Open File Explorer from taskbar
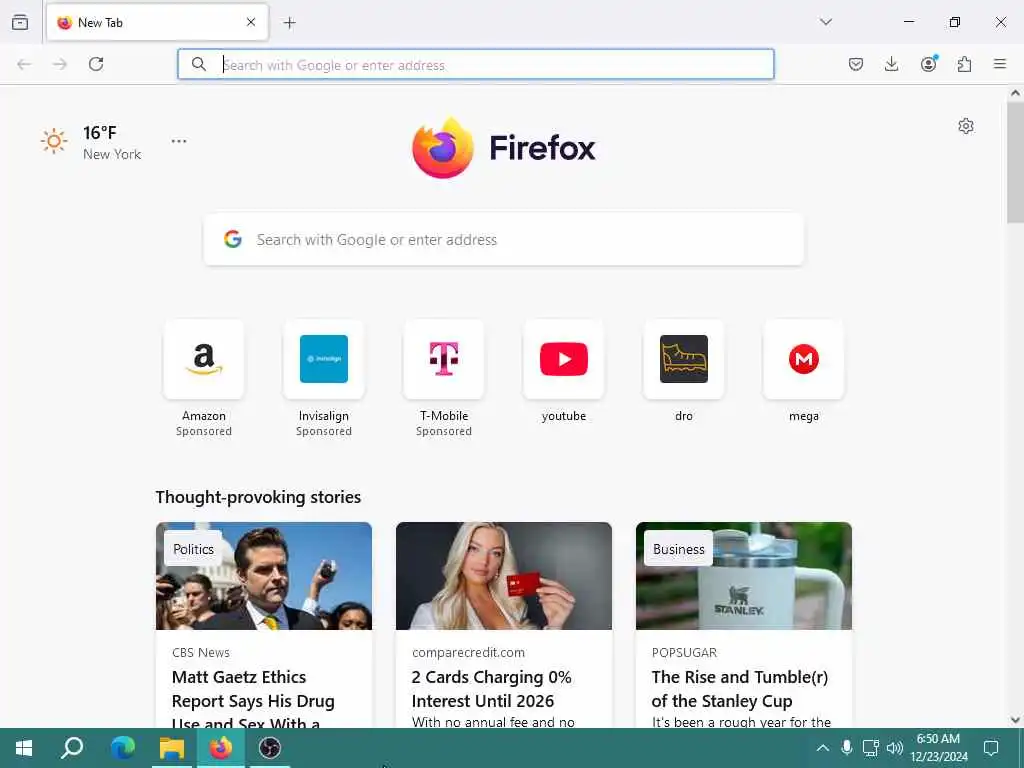The image size is (1024, 768). (x=172, y=748)
